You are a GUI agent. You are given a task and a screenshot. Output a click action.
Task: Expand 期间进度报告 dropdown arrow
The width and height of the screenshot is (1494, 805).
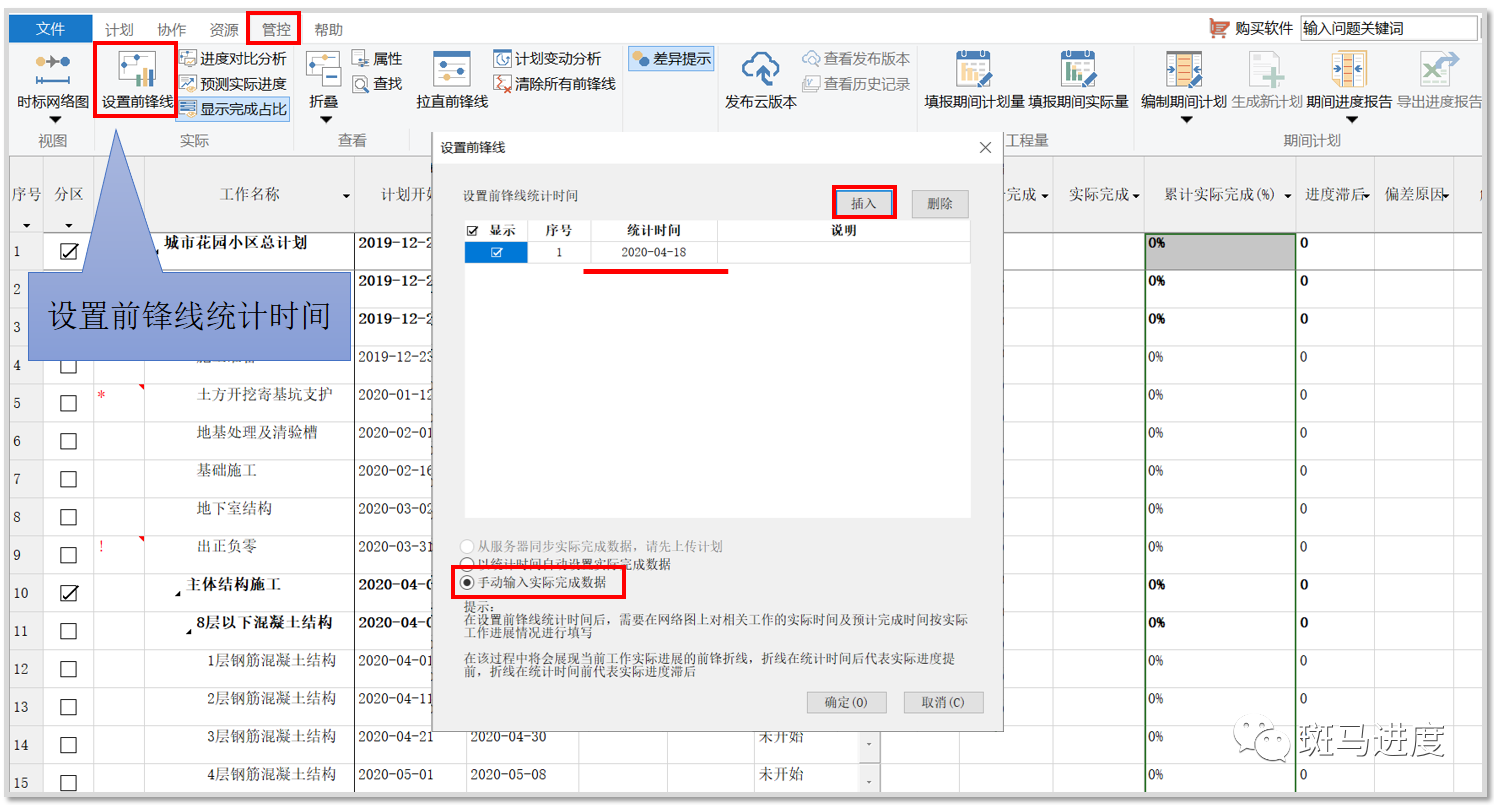(1351, 121)
